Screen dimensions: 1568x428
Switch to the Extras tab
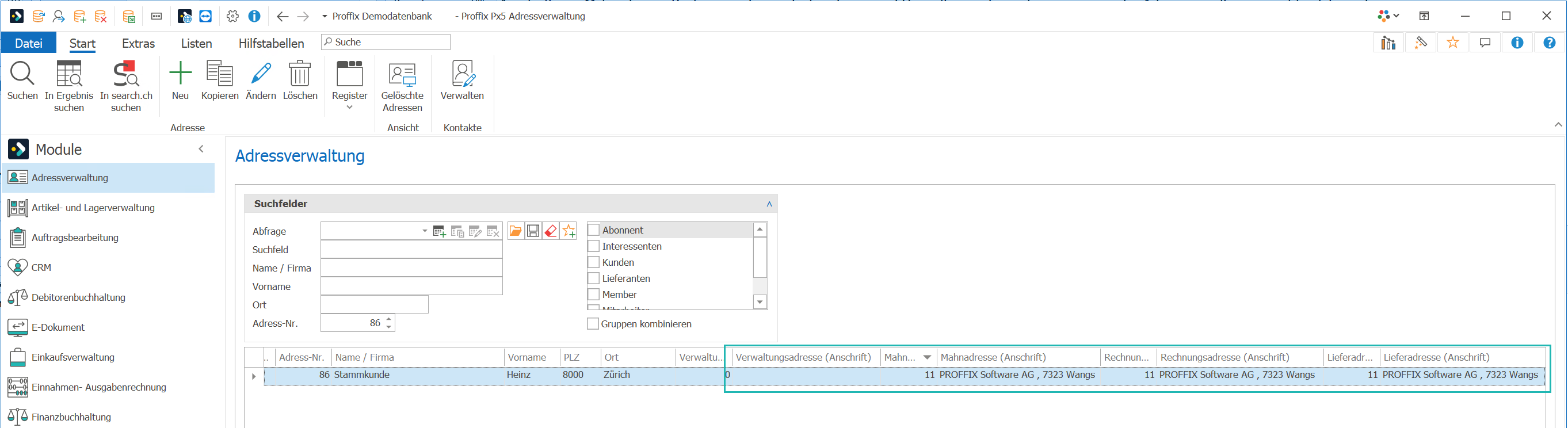[x=138, y=43]
